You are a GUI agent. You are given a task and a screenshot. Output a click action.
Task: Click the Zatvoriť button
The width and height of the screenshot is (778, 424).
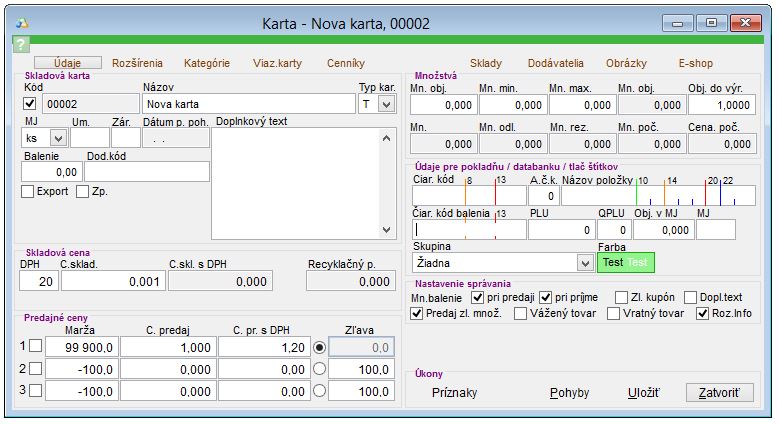[x=719, y=393]
